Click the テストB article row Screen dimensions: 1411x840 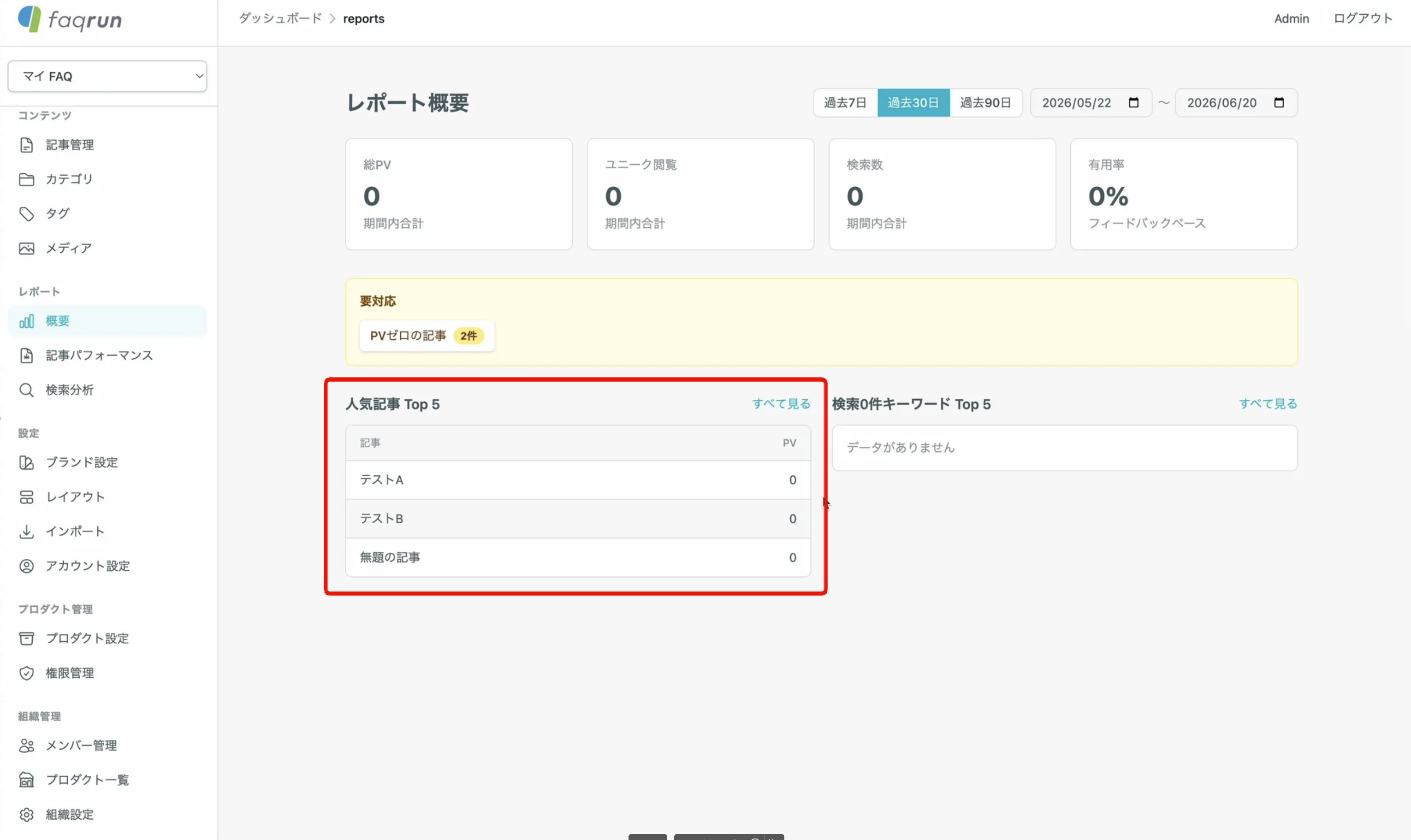(x=578, y=519)
